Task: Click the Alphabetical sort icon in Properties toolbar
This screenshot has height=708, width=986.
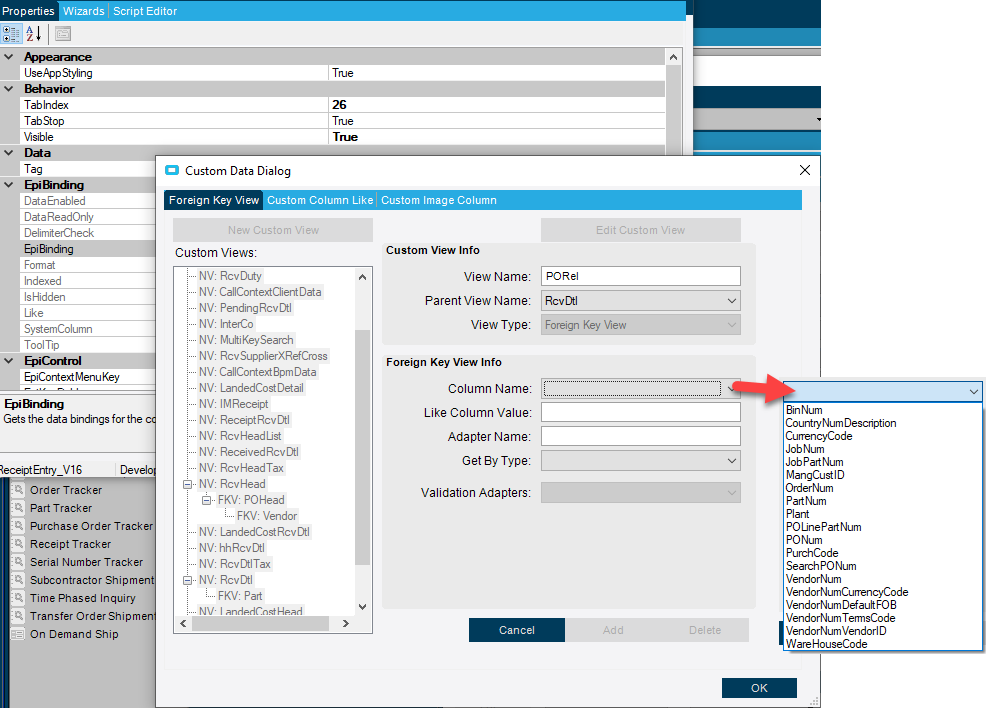Action: (x=33, y=33)
